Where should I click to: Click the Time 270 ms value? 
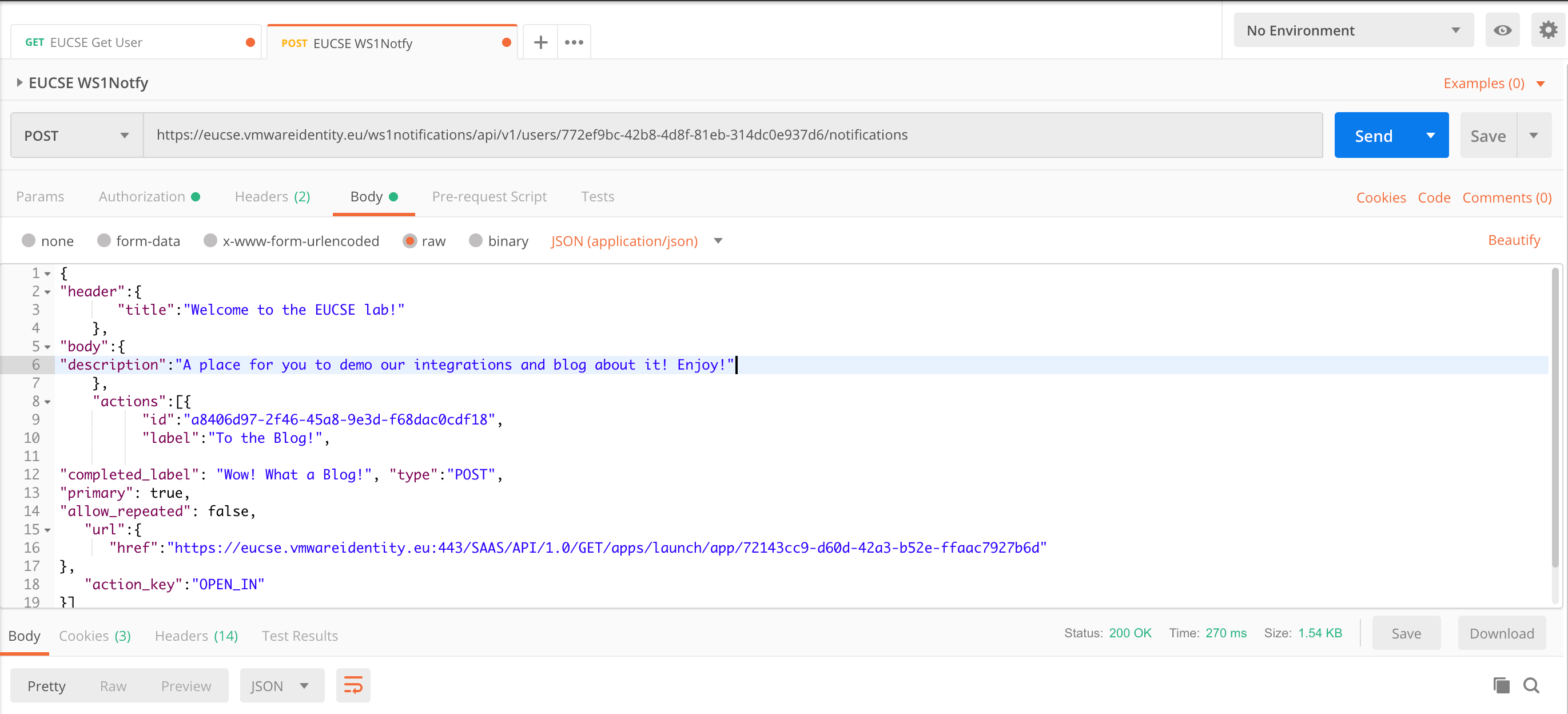click(1226, 633)
